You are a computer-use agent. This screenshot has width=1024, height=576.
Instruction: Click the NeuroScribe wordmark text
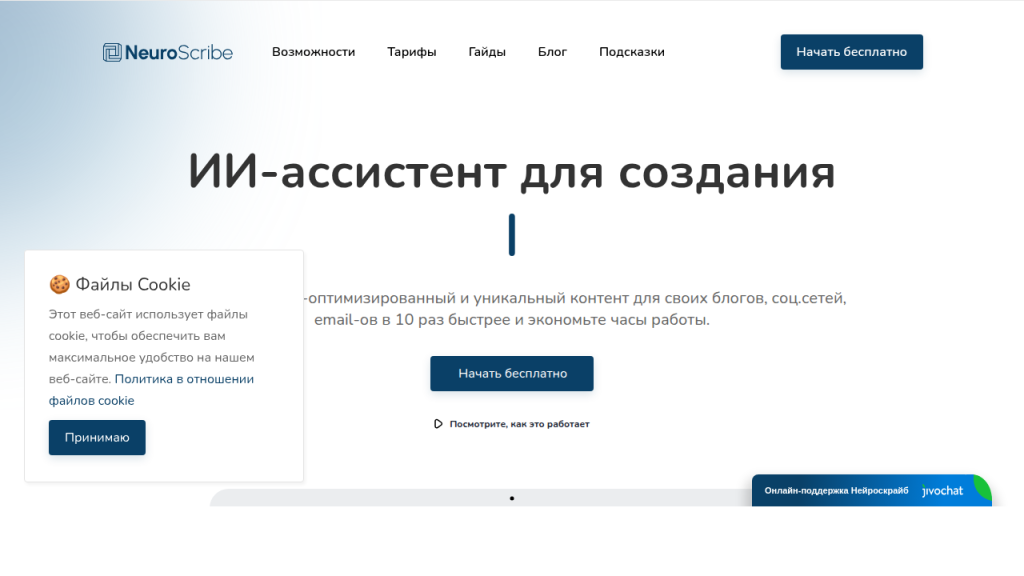point(179,52)
